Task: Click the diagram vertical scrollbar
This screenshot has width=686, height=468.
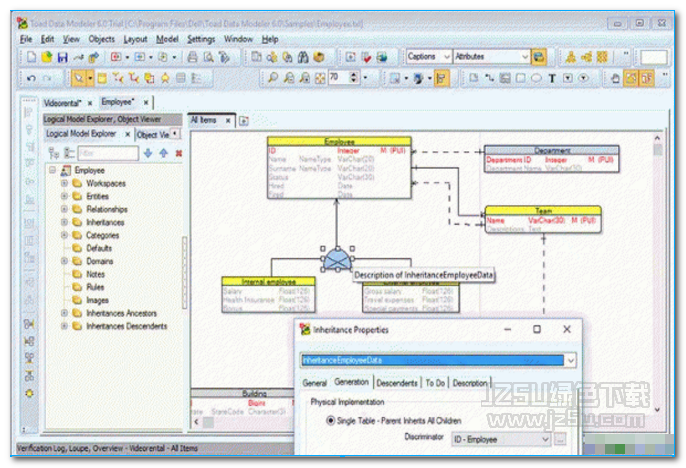Action: tap(657, 273)
